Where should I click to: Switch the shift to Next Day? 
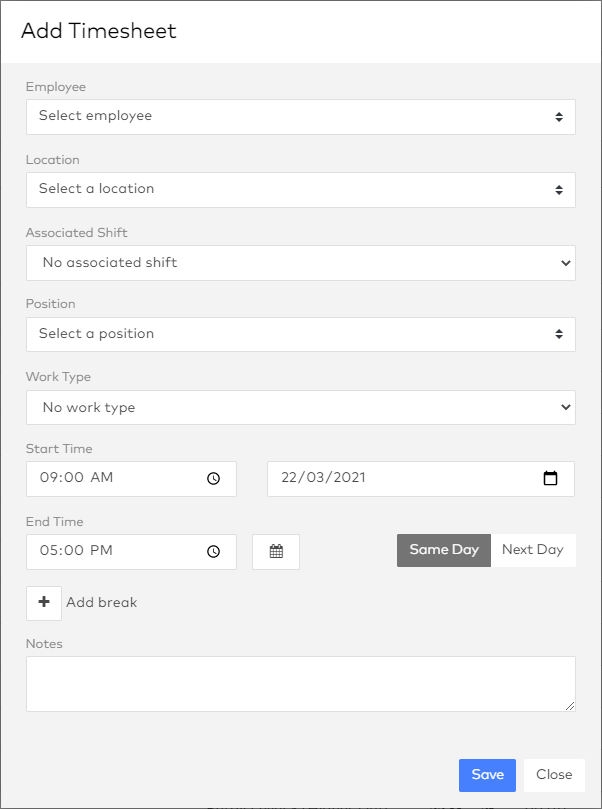534,550
